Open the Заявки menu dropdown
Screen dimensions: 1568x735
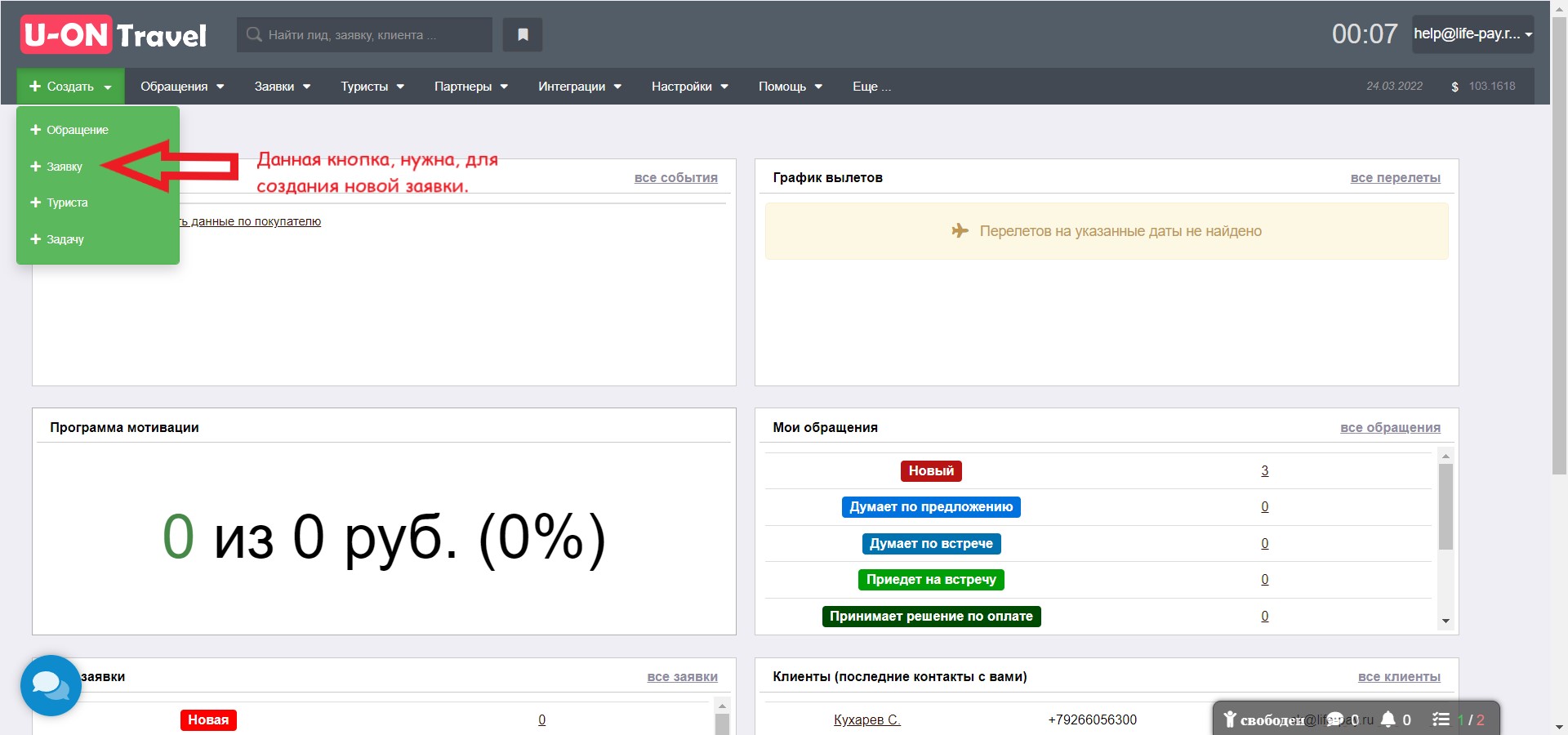coord(282,86)
